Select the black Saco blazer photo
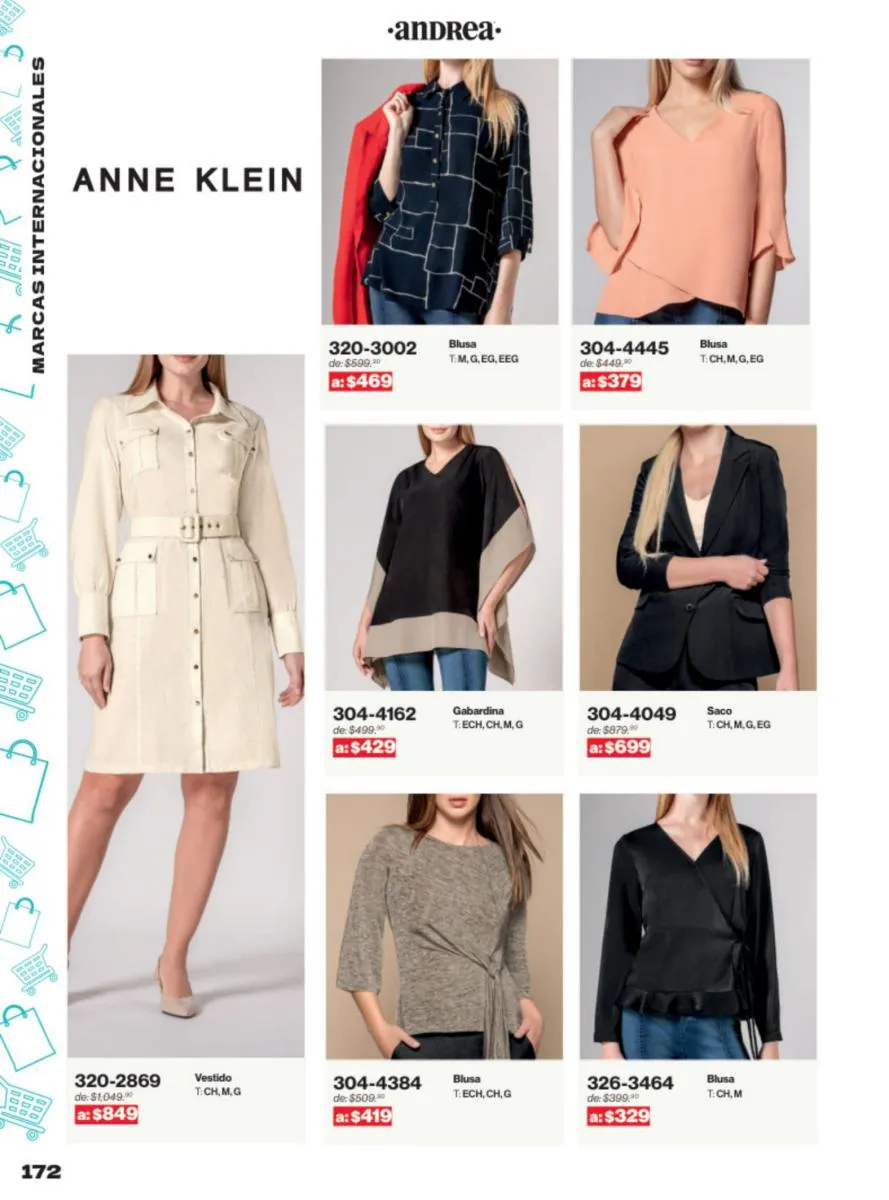This screenshot has height=1200, width=889. click(698, 558)
